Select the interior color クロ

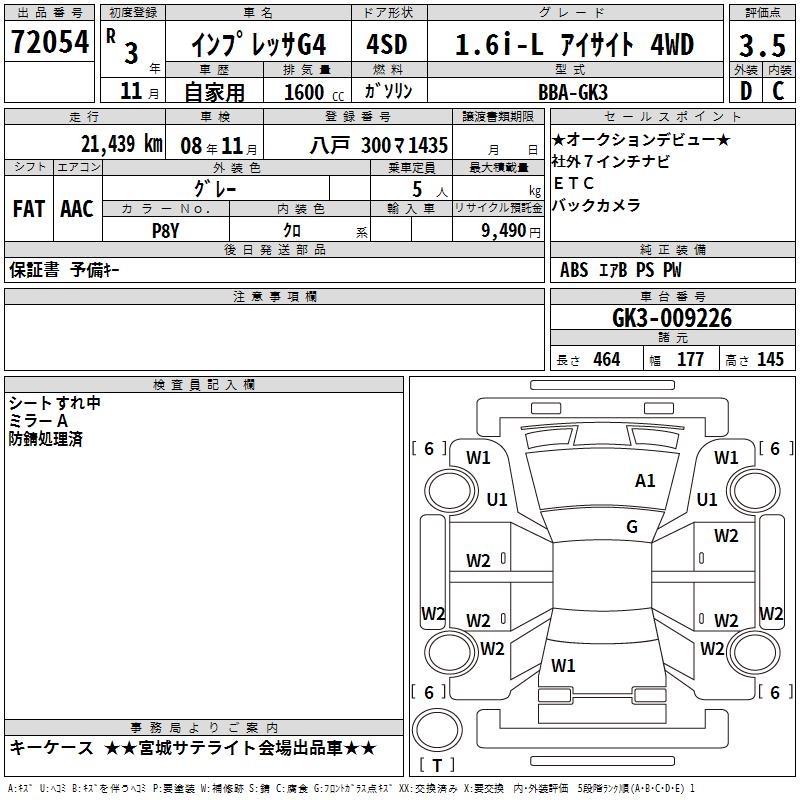pos(292,231)
